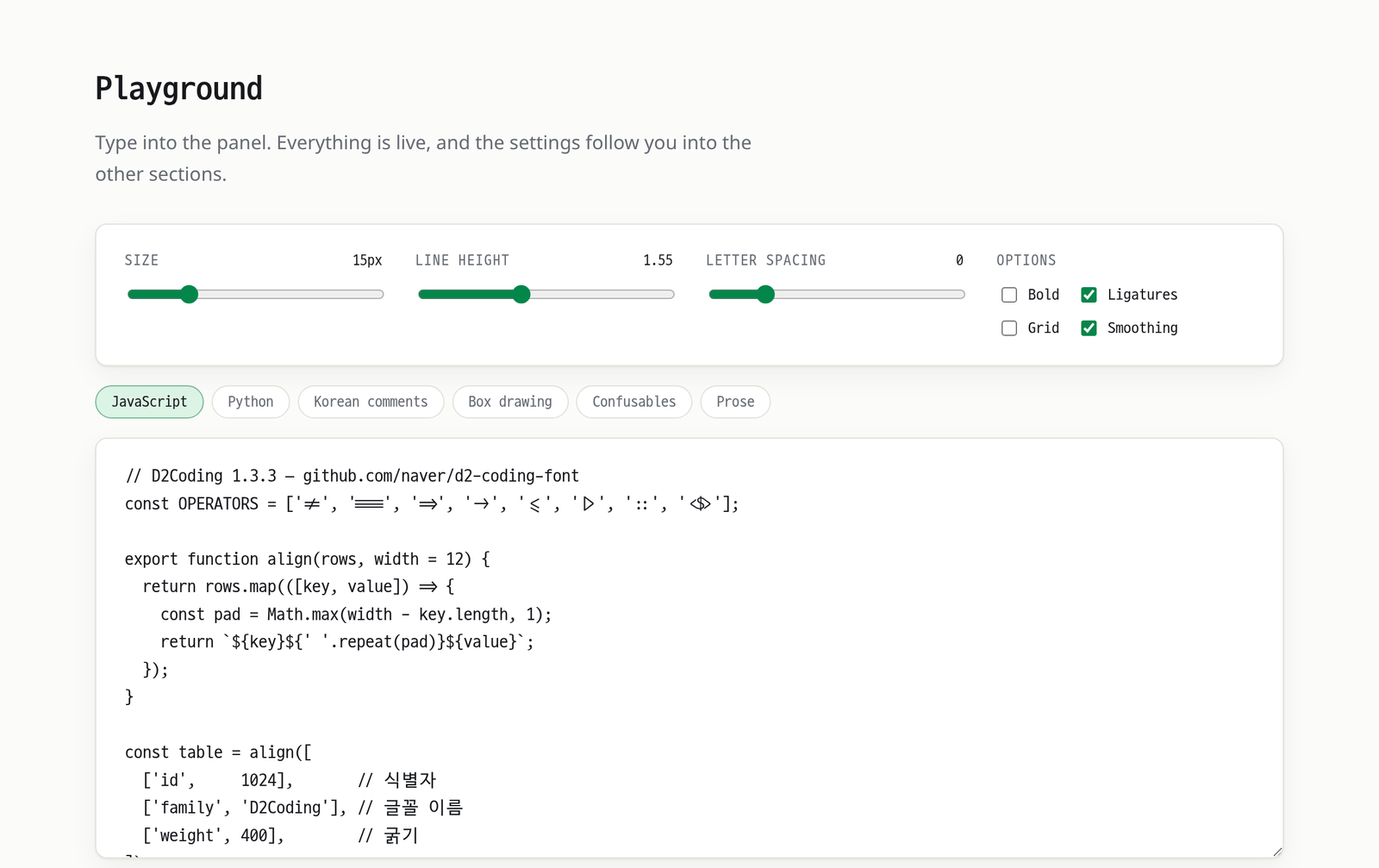Click the editor resize grip corner
This screenshot has width=1379, height=868.
pyautogui.click(x=1276, y=852)
